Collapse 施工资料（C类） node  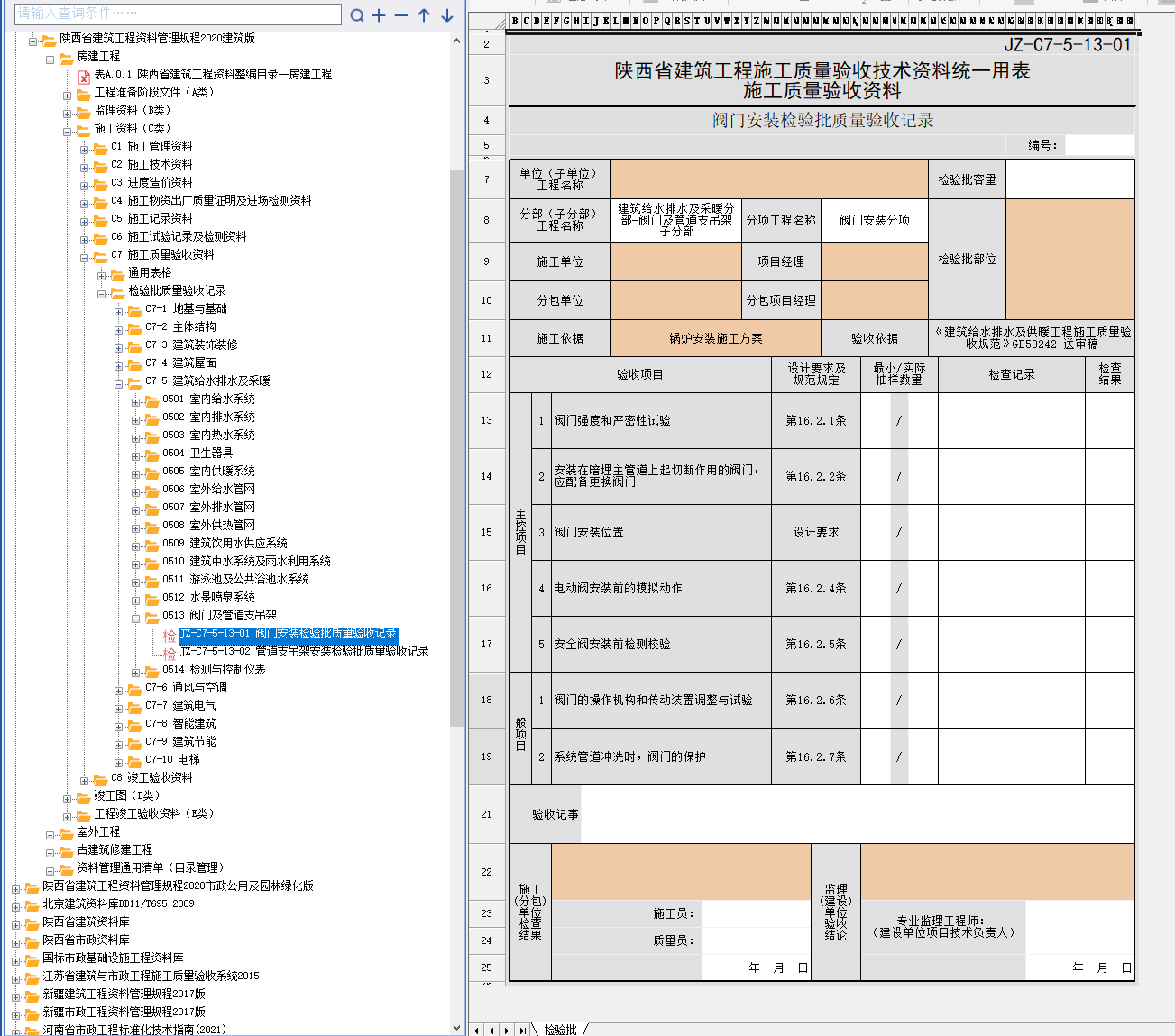click(68, 131)
